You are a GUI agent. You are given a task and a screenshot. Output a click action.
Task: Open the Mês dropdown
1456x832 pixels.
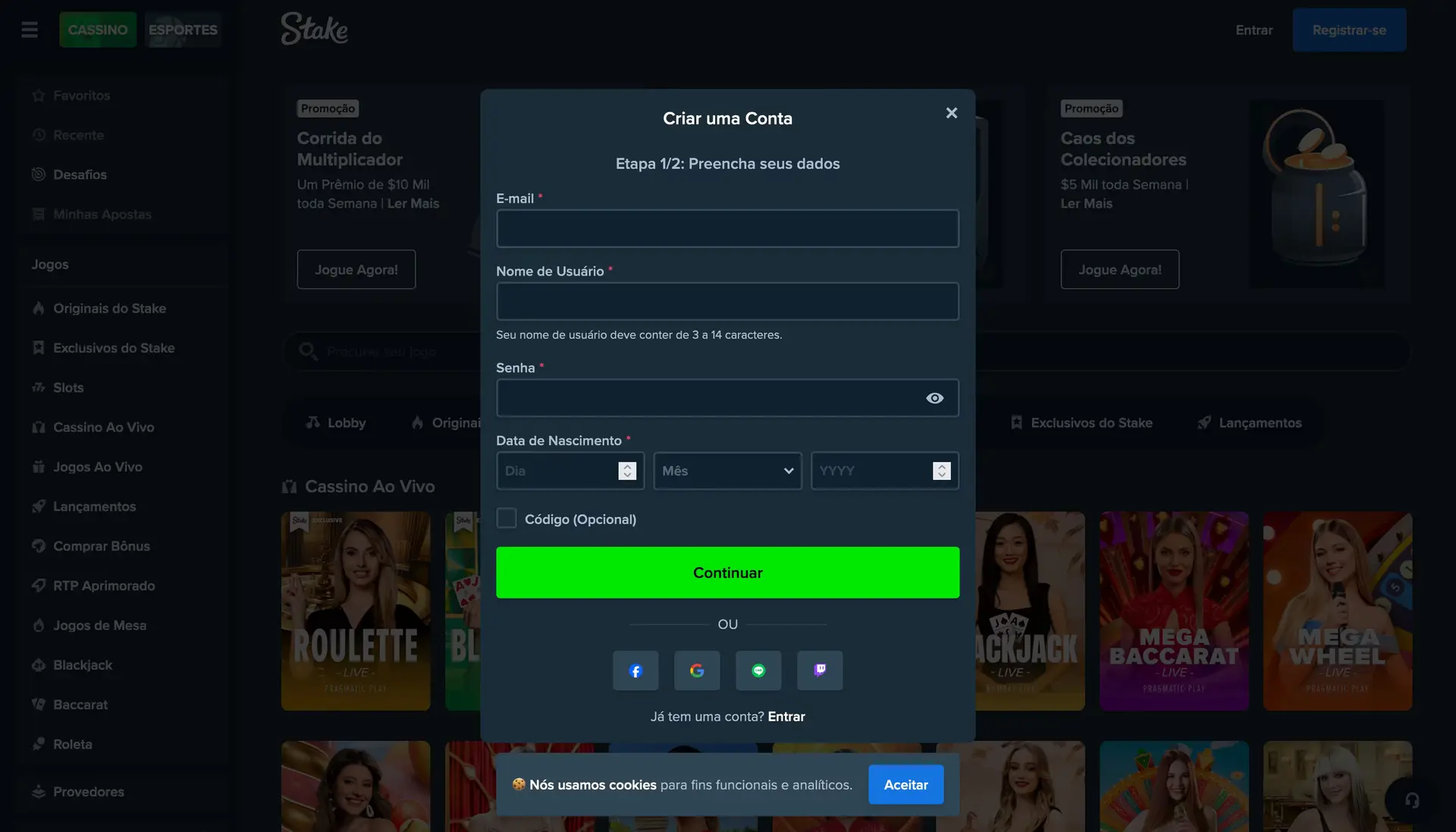(727, 471)
